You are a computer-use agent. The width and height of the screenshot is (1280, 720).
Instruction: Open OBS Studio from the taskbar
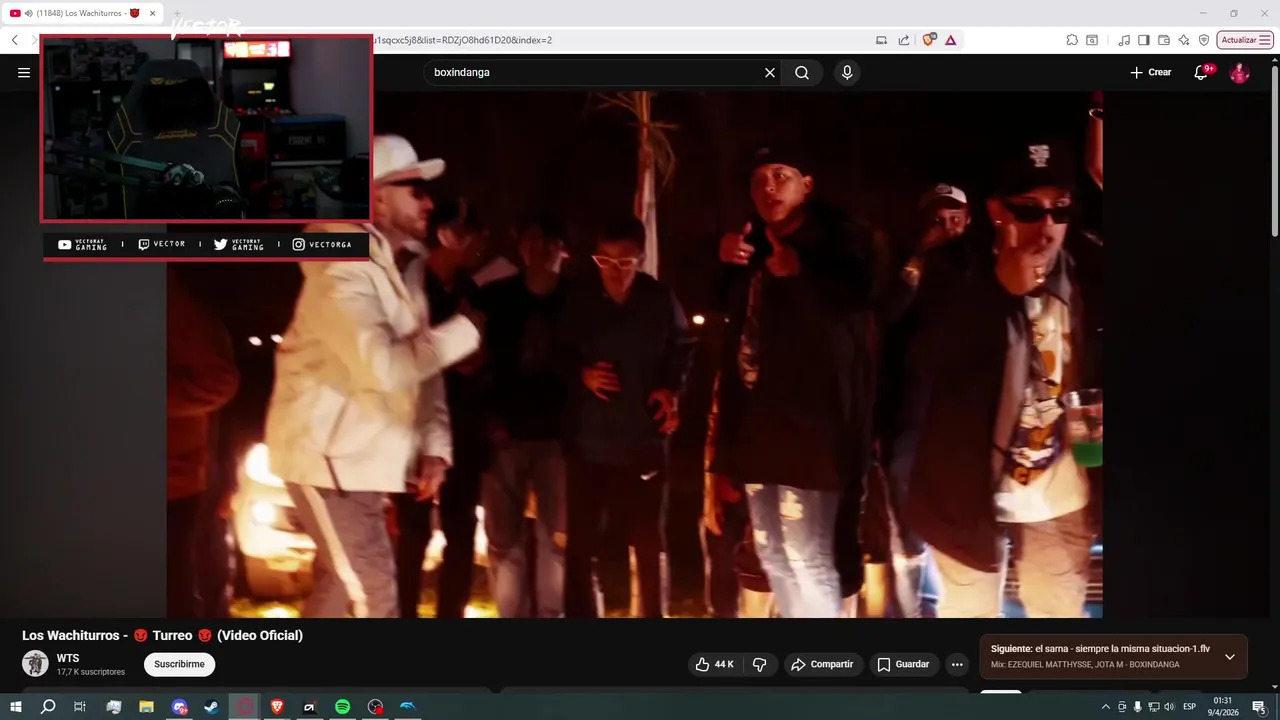click(375, 707)
